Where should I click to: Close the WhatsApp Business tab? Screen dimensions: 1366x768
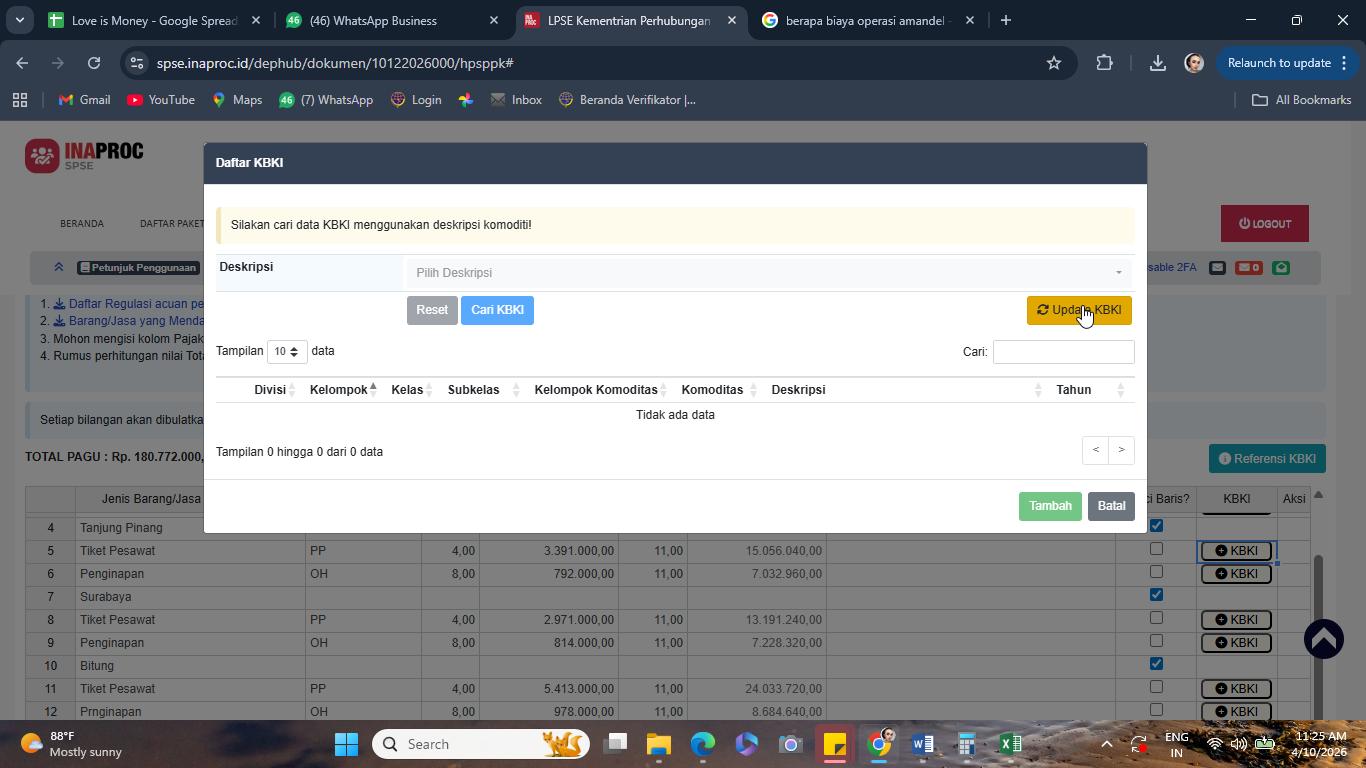point(494,20)
